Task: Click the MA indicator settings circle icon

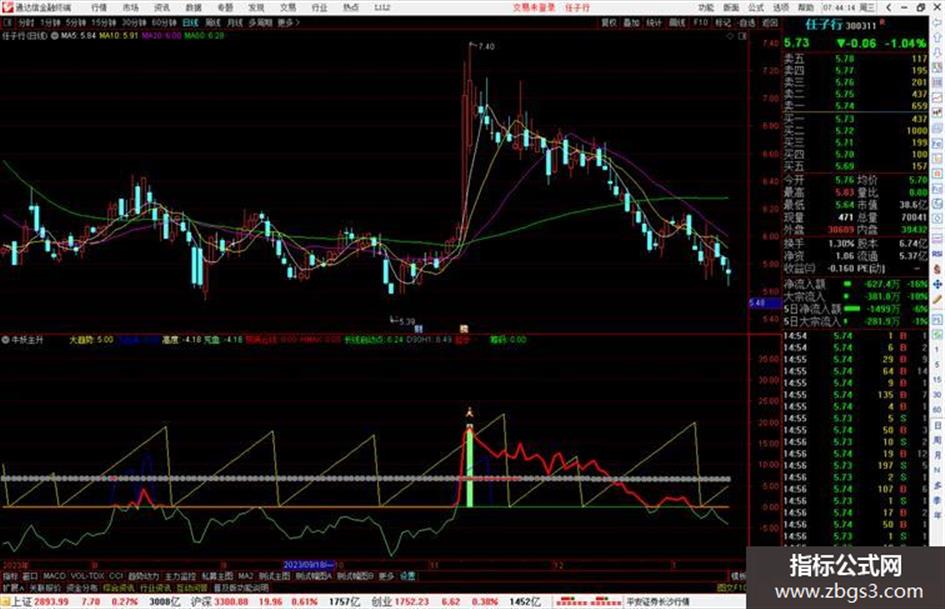Action: [x=55, y=36]
